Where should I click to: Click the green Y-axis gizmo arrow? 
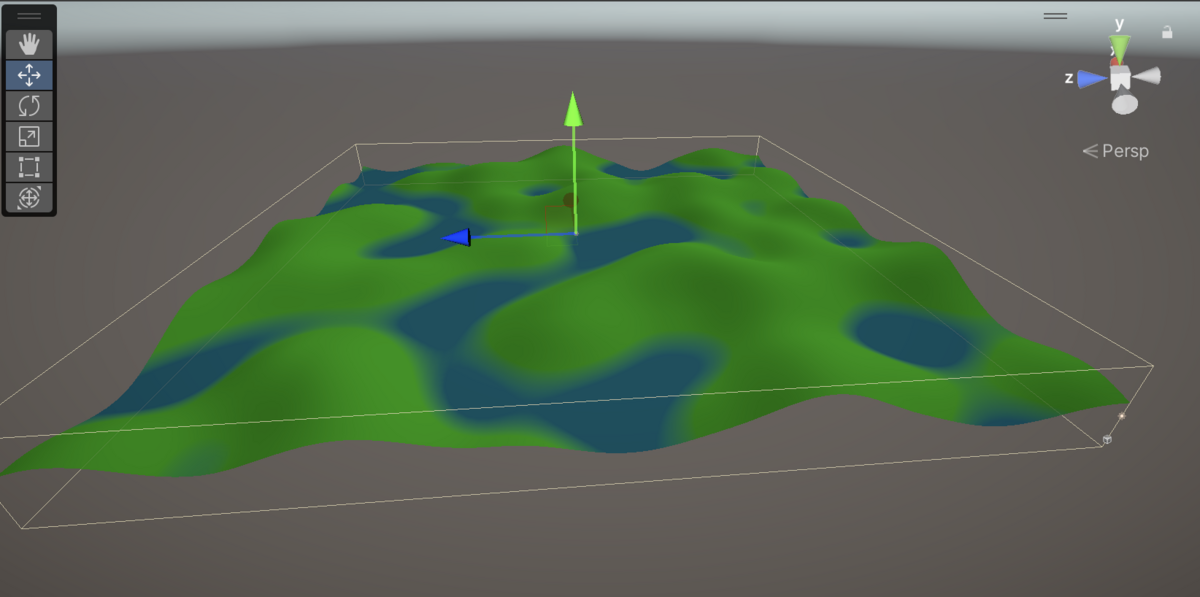click(x=573, y=109)
